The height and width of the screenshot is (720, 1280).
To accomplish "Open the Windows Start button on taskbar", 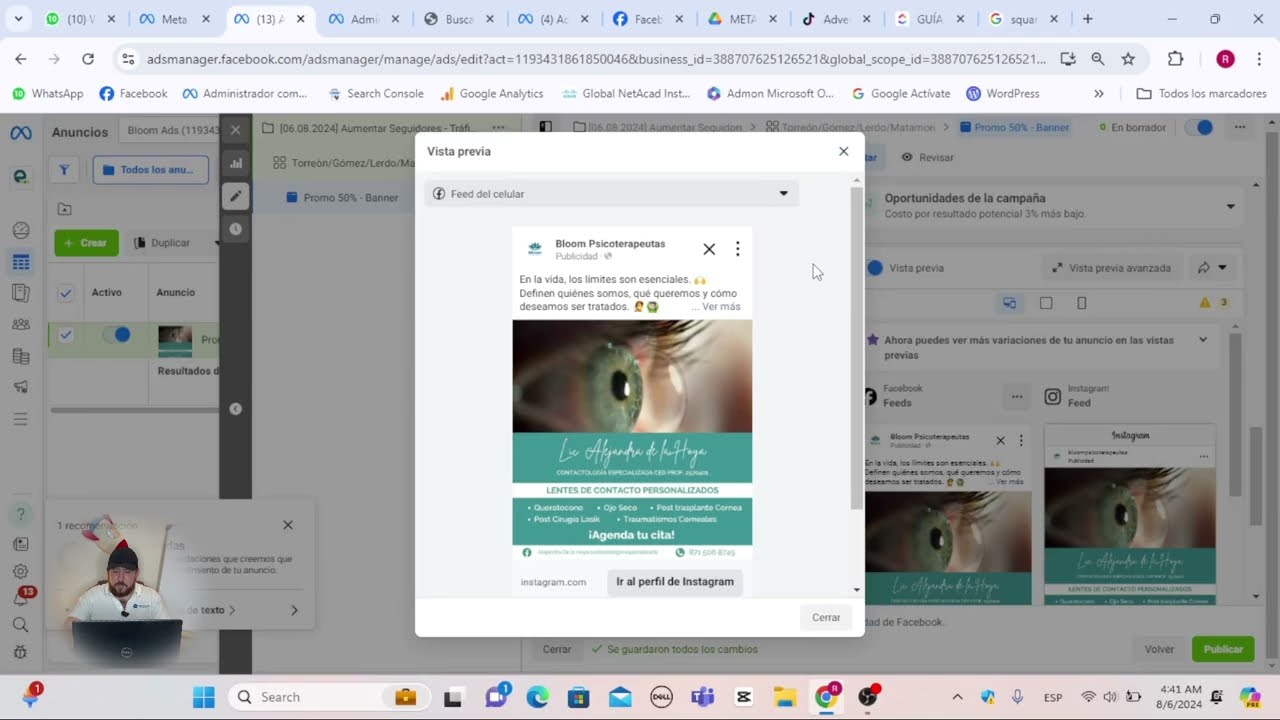I will click(203, 697).
